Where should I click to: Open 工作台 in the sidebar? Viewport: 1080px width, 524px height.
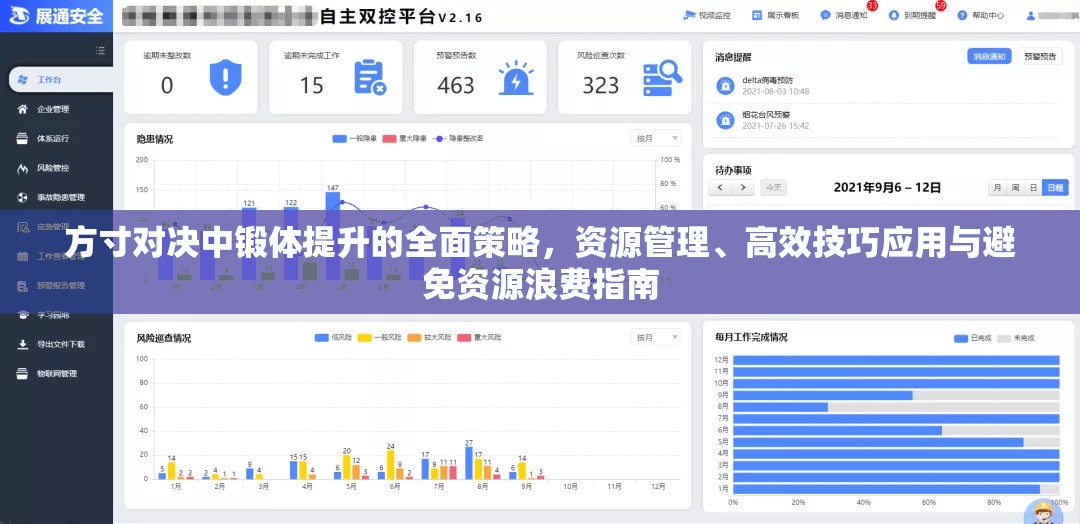click(61, 80)
